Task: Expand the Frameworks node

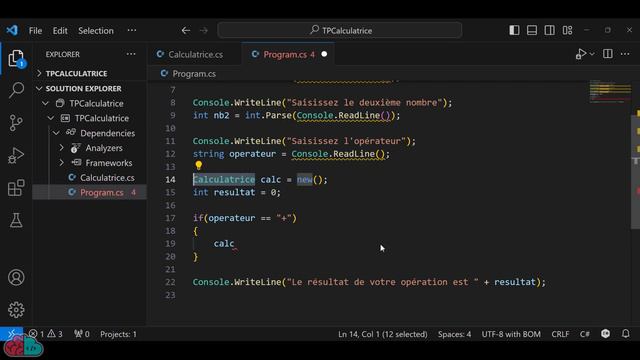Action: [62, 163]
